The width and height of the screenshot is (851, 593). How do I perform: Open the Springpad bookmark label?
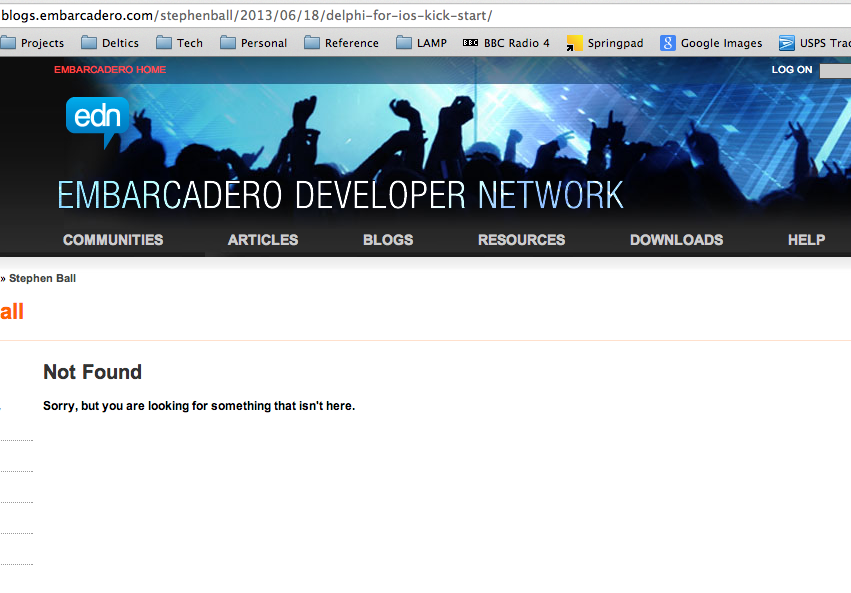(x=615, y=43)
